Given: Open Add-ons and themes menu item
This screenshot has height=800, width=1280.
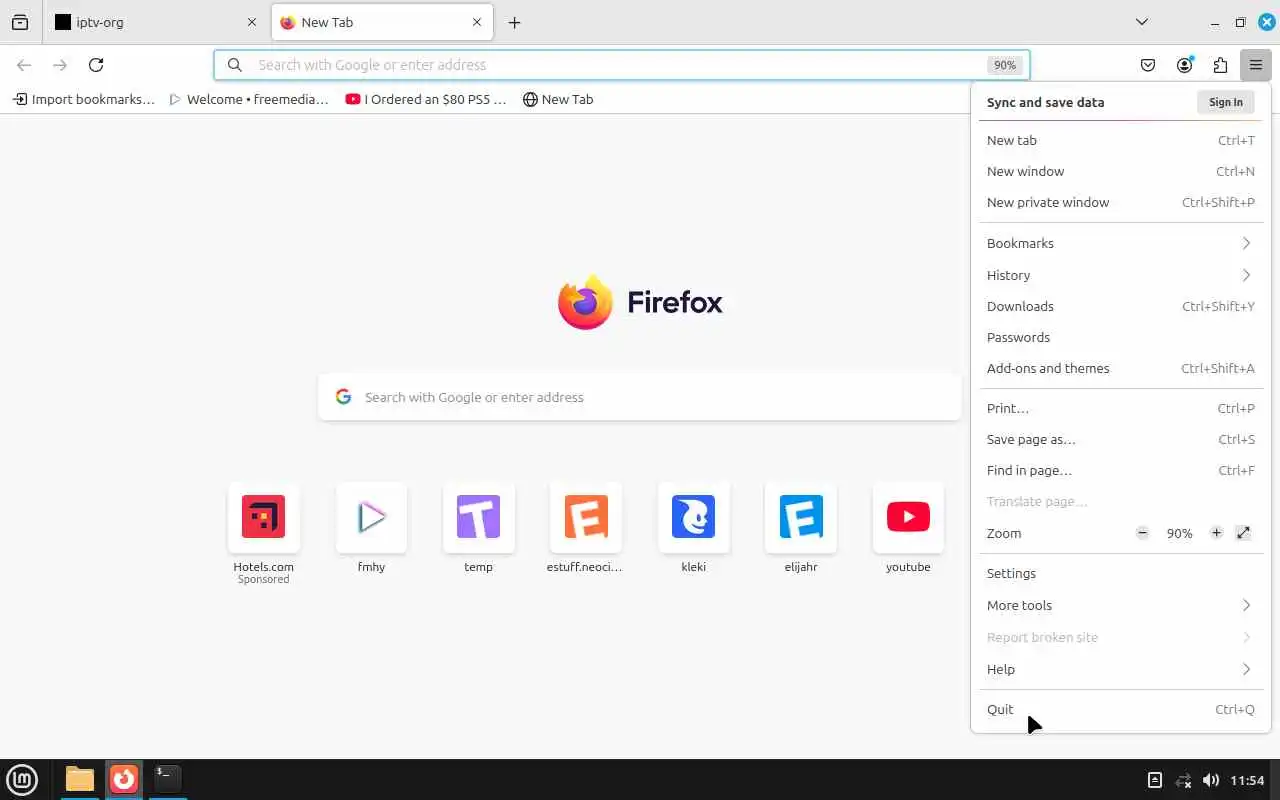Looking at the screenshot, I should click(1120, 369).
